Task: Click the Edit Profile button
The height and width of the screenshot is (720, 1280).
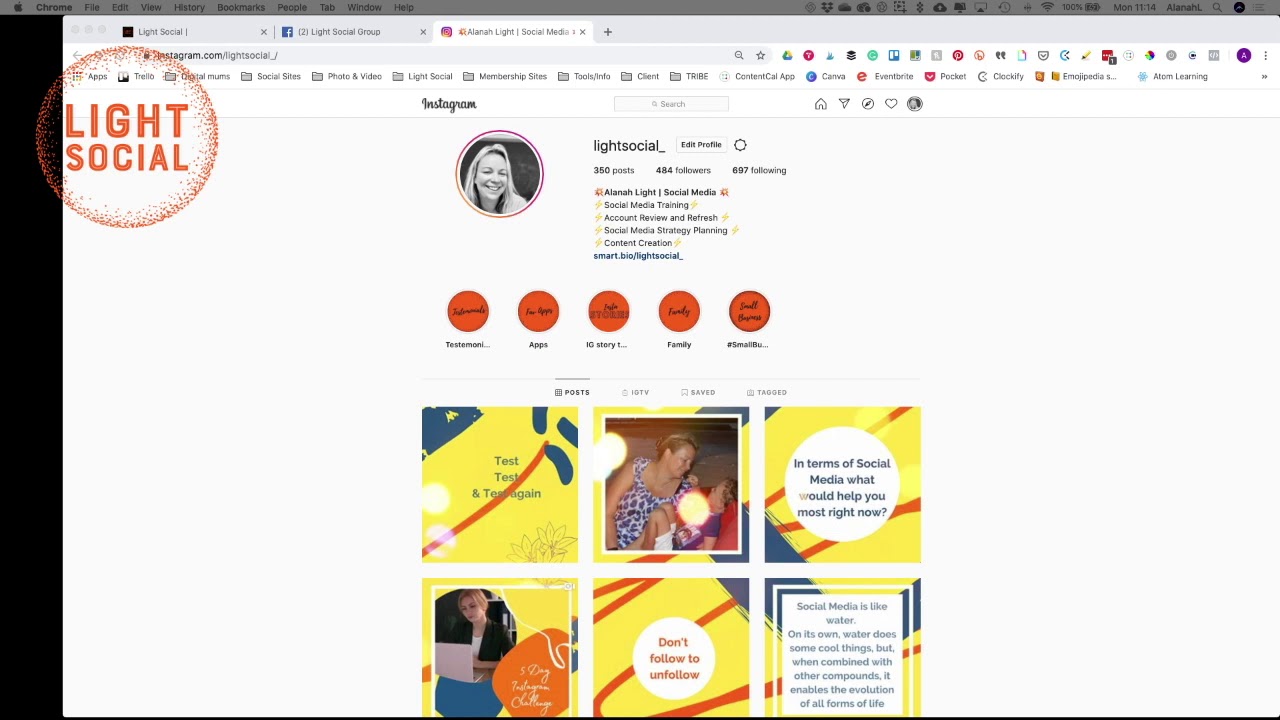Action: pos(701,145)
